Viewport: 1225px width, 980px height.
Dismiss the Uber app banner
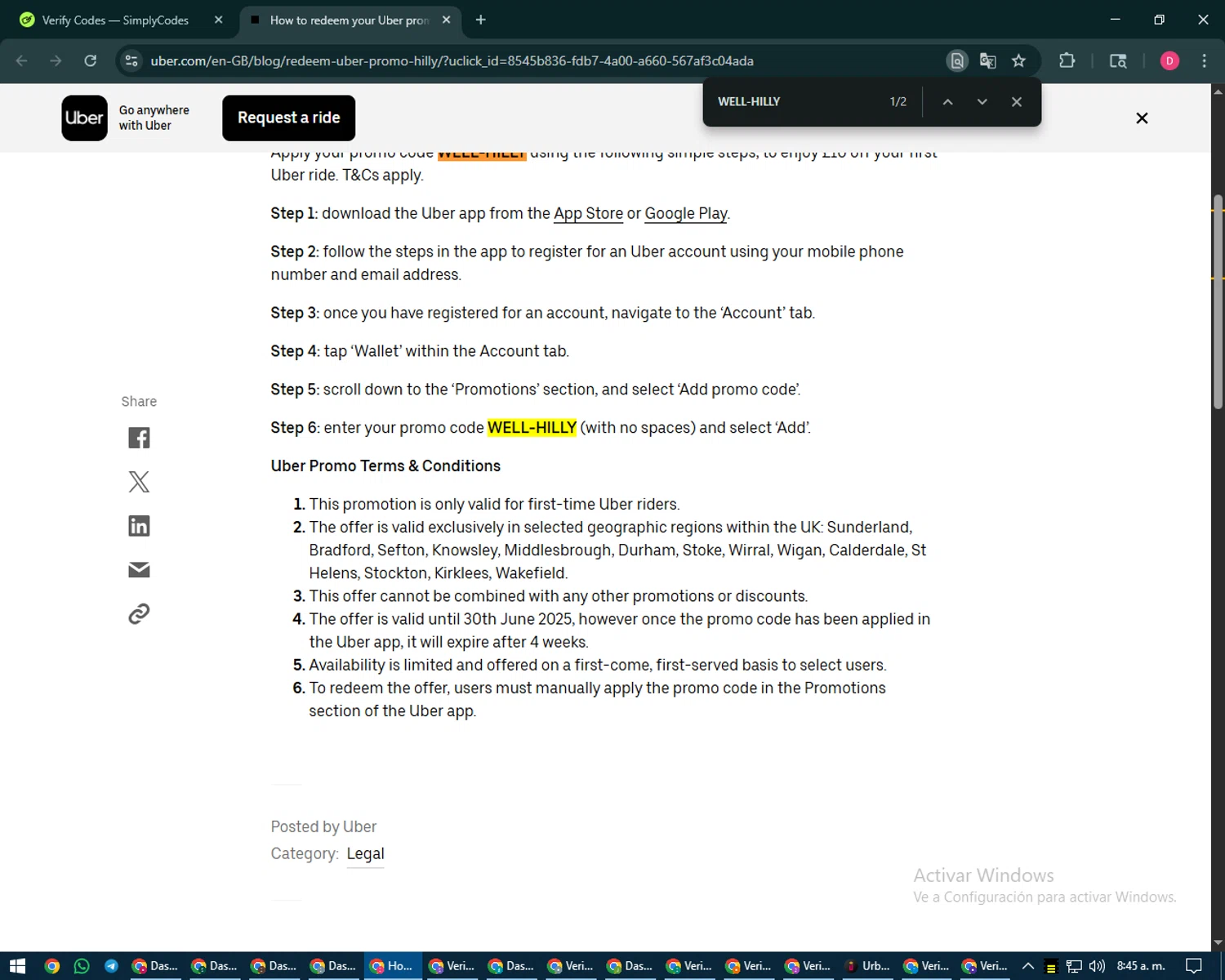(1142, 118)
